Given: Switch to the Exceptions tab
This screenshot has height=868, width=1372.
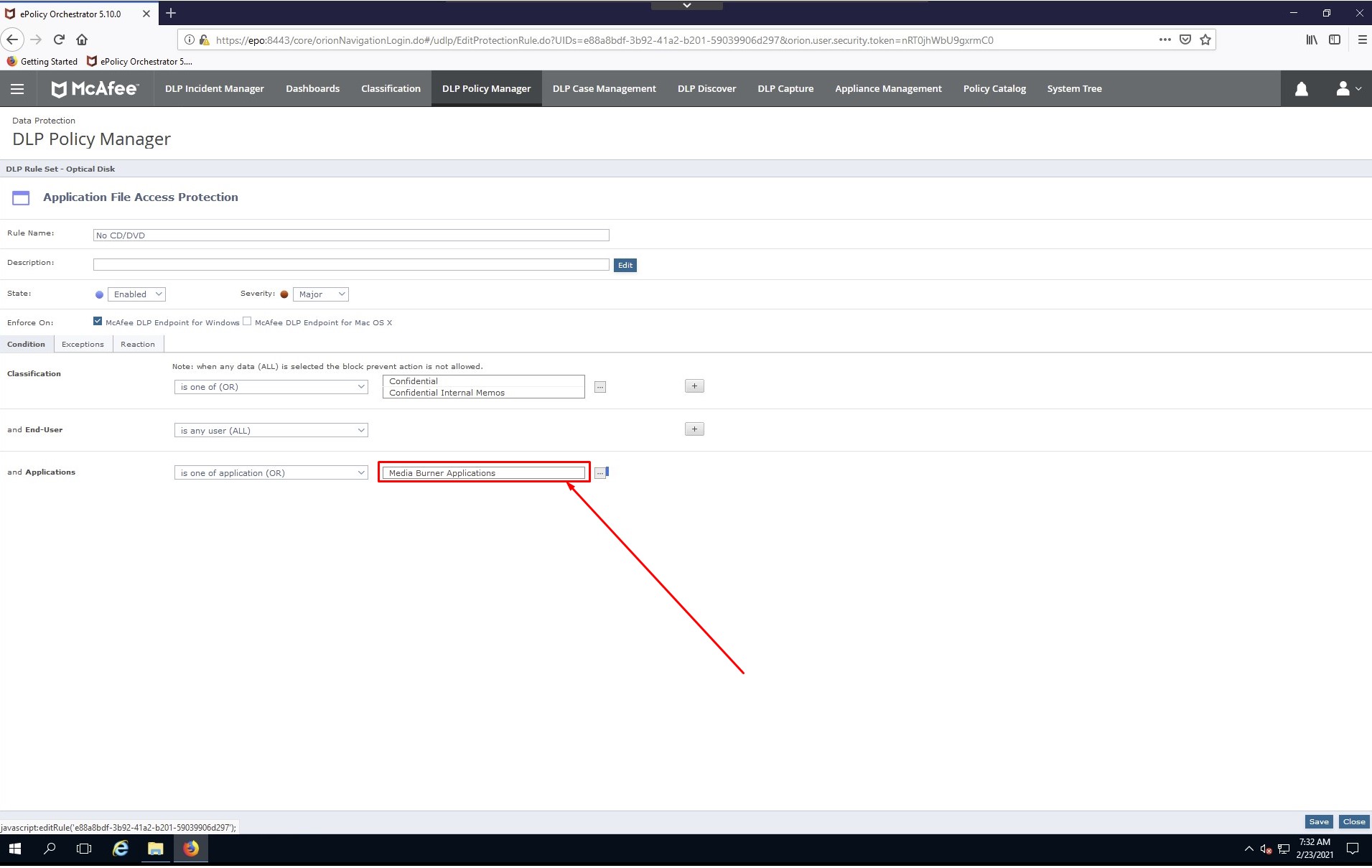Looking at the screenshot, I should pyautogui.click(x=83, y=344).
